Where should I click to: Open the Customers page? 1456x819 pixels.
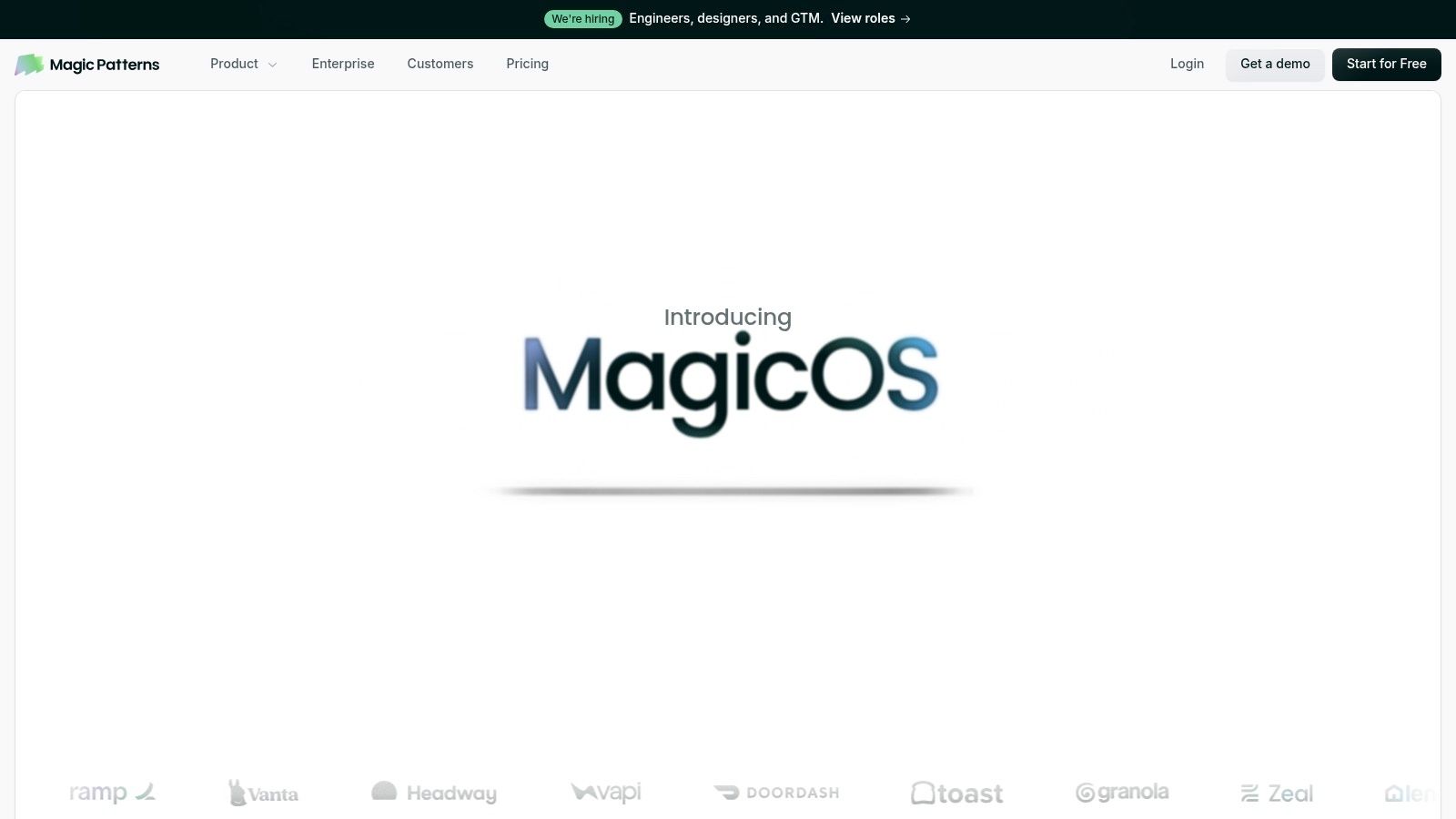(x=440, y=64)
